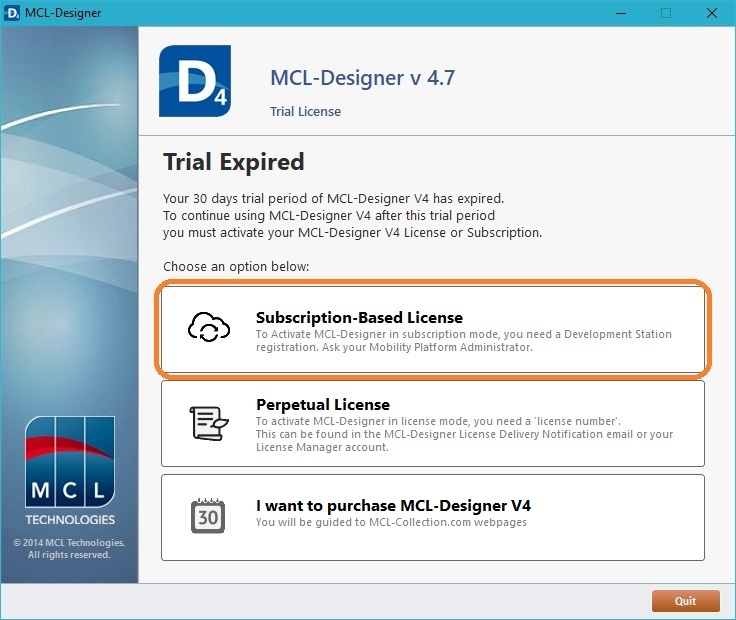
Task: Click the blue D4 logo in the header
Action: click(x=195, y=81)
